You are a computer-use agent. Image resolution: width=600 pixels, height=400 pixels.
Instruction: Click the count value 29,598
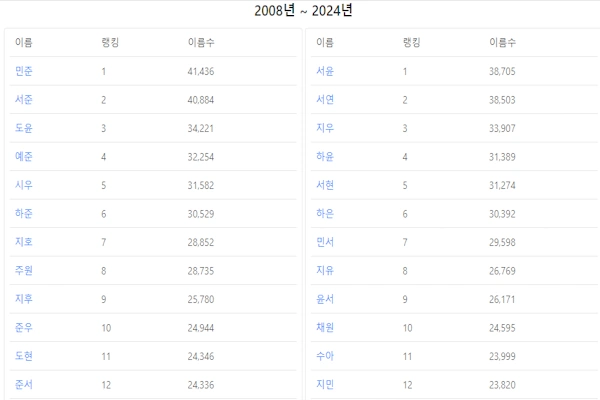click(x=502, y=242)
